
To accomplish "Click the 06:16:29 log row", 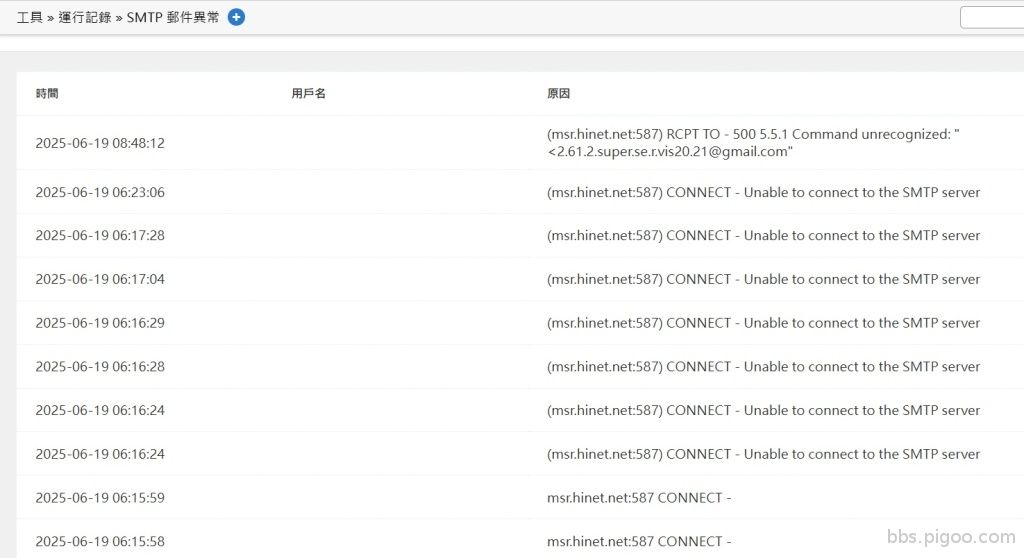I will coord(520,323).
